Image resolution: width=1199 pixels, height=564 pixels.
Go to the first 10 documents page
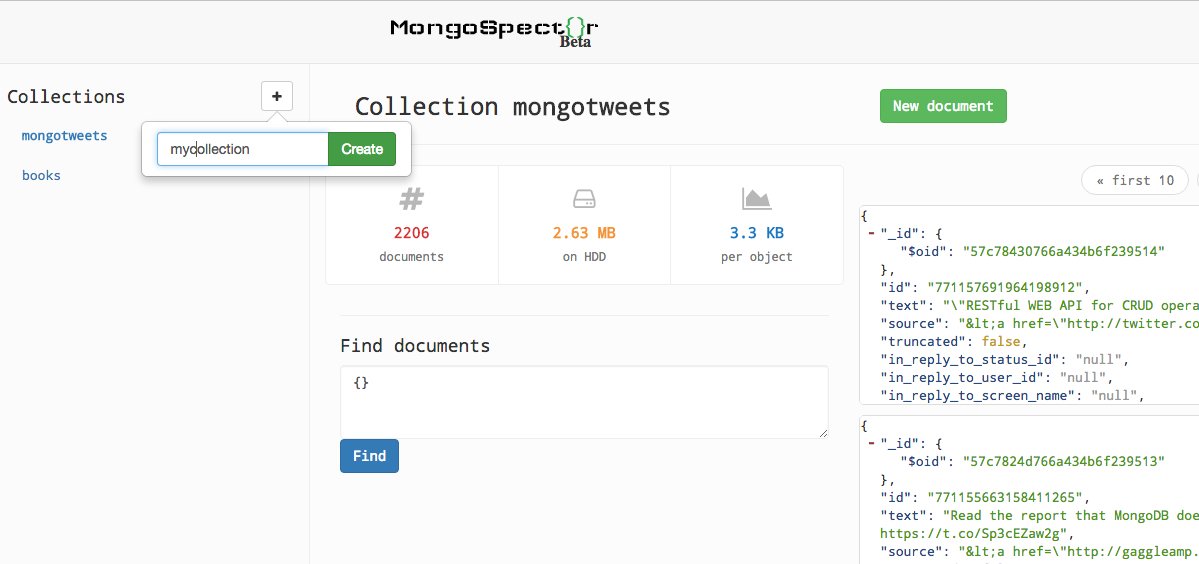tap(1134, 180)
